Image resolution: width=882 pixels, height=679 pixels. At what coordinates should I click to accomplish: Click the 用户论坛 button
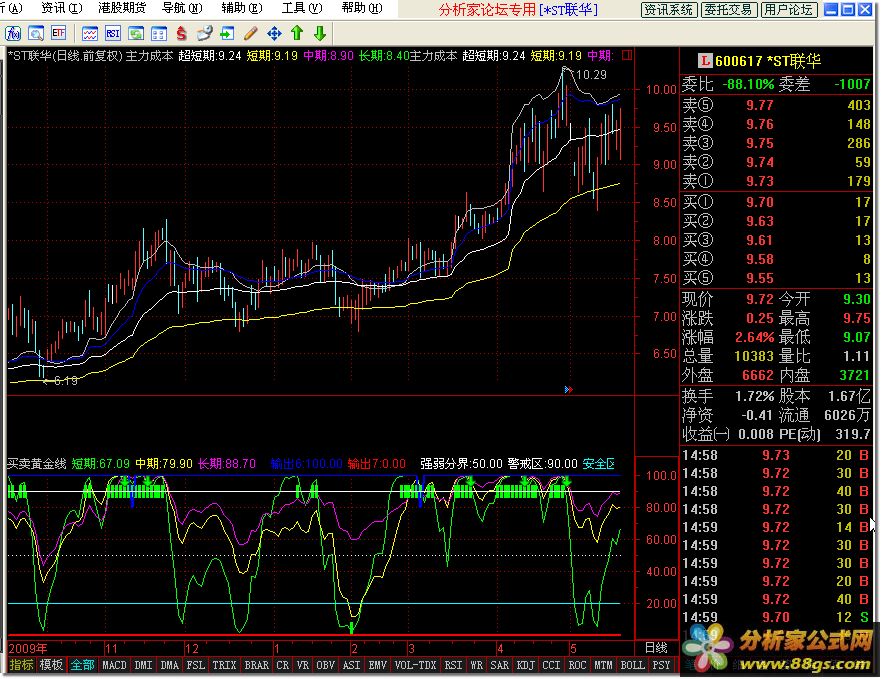(789, 10)
